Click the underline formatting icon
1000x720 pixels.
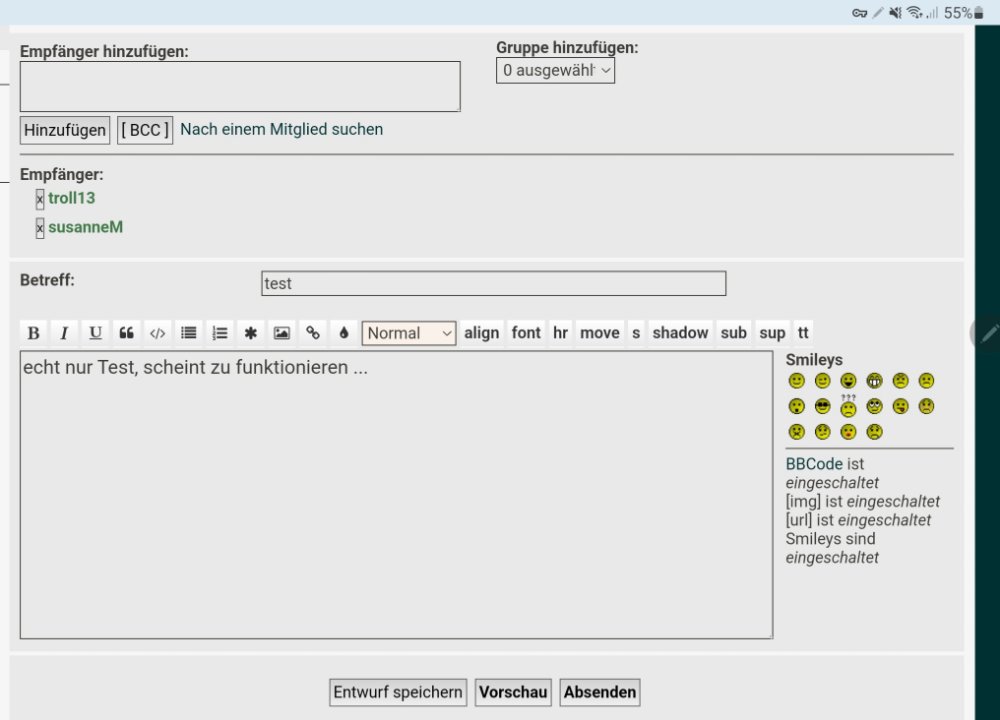(95, 333)
